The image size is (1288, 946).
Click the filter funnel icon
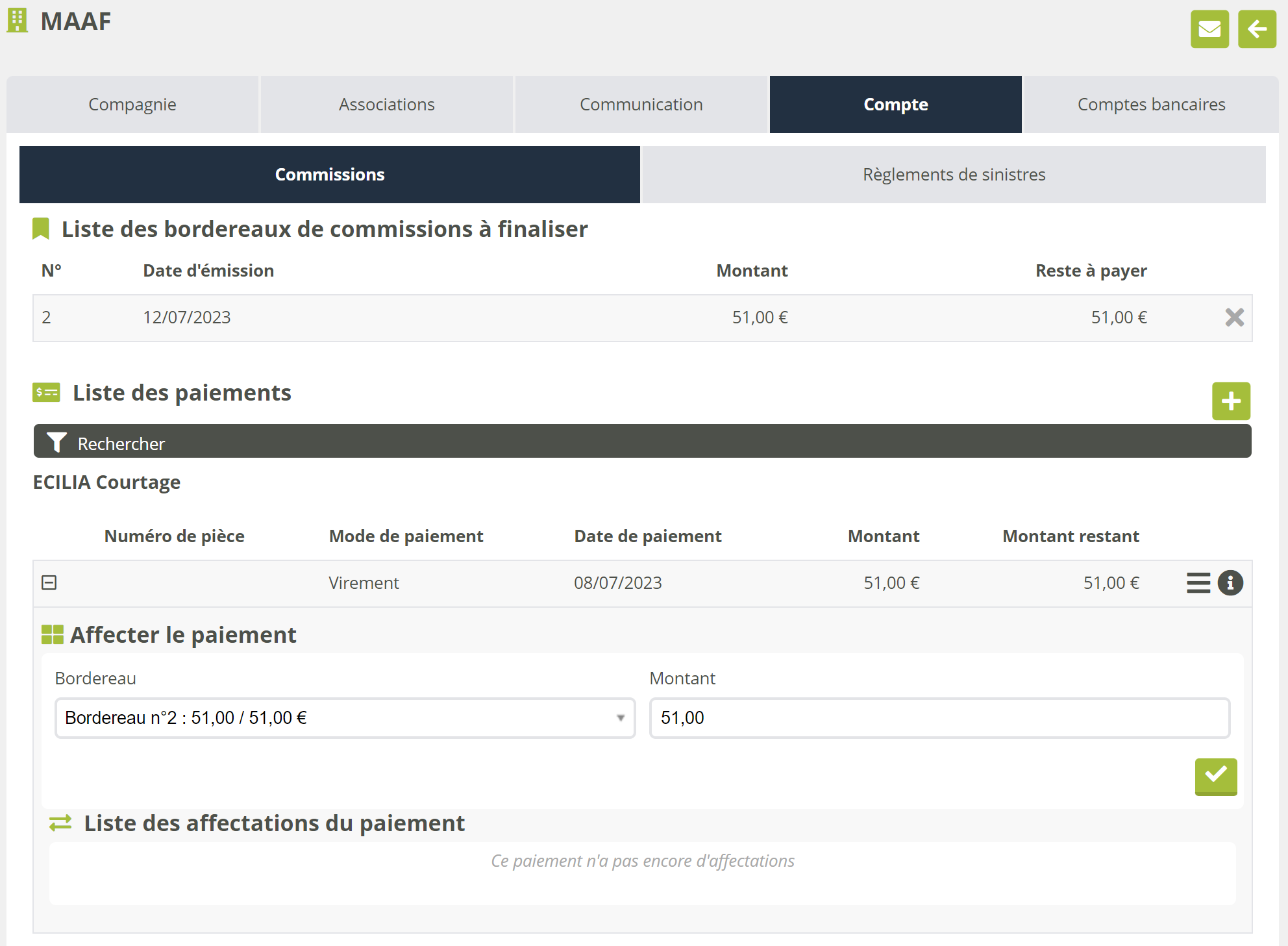(56, 443)
